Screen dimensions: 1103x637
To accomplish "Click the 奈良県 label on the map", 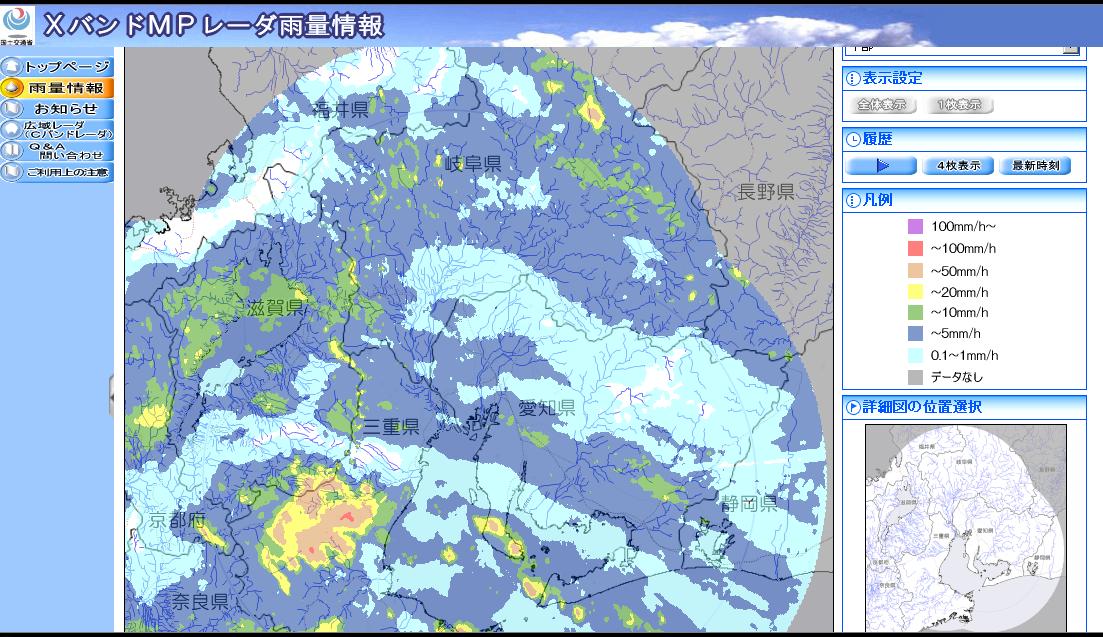I will (200, 602).
